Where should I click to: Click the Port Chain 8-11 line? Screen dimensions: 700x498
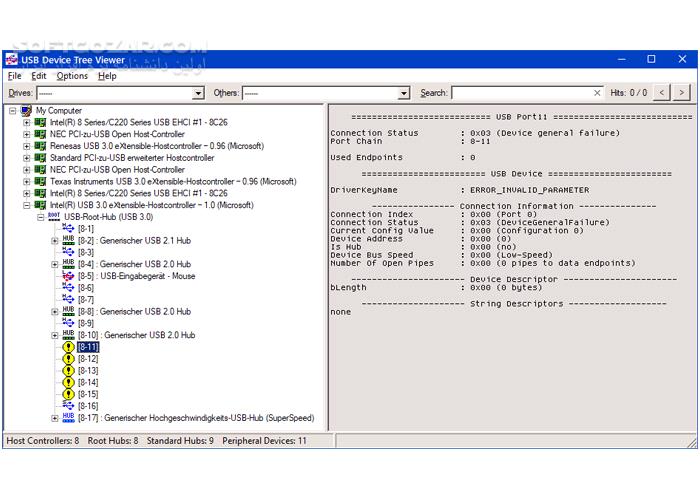click(x=410, y=141)
